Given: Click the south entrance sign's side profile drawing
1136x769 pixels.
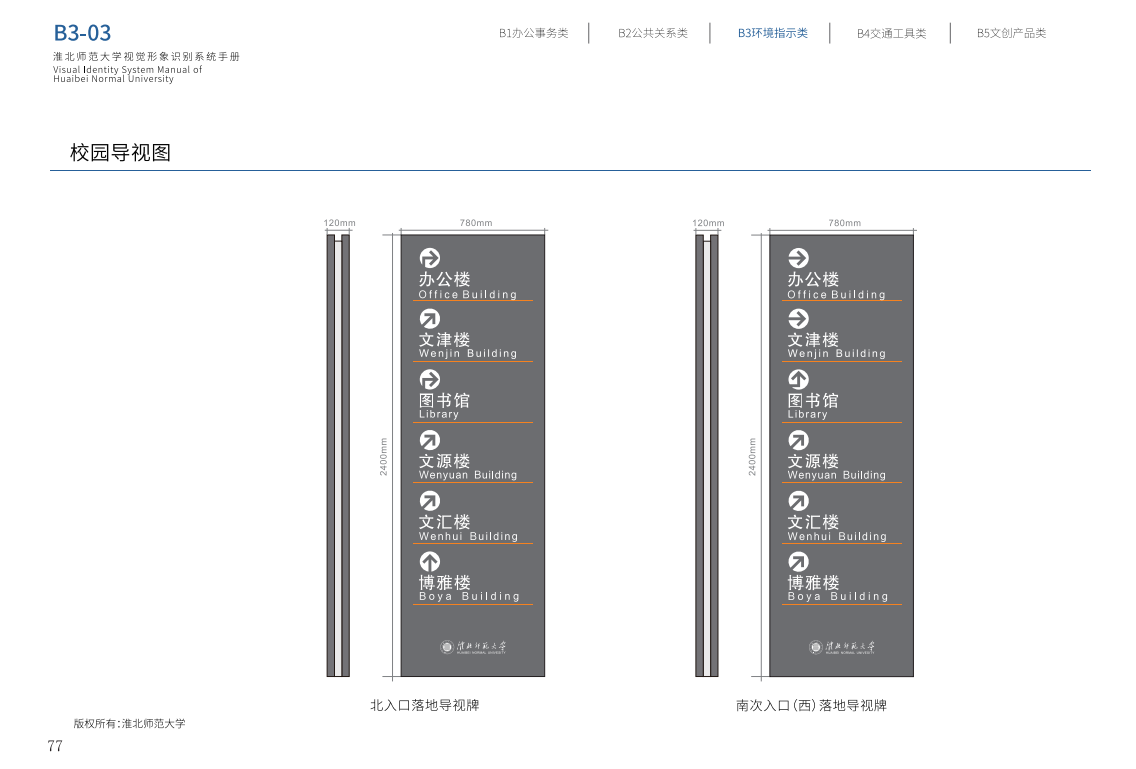Looking at the screenshot, I should click(x=707, y=456).
